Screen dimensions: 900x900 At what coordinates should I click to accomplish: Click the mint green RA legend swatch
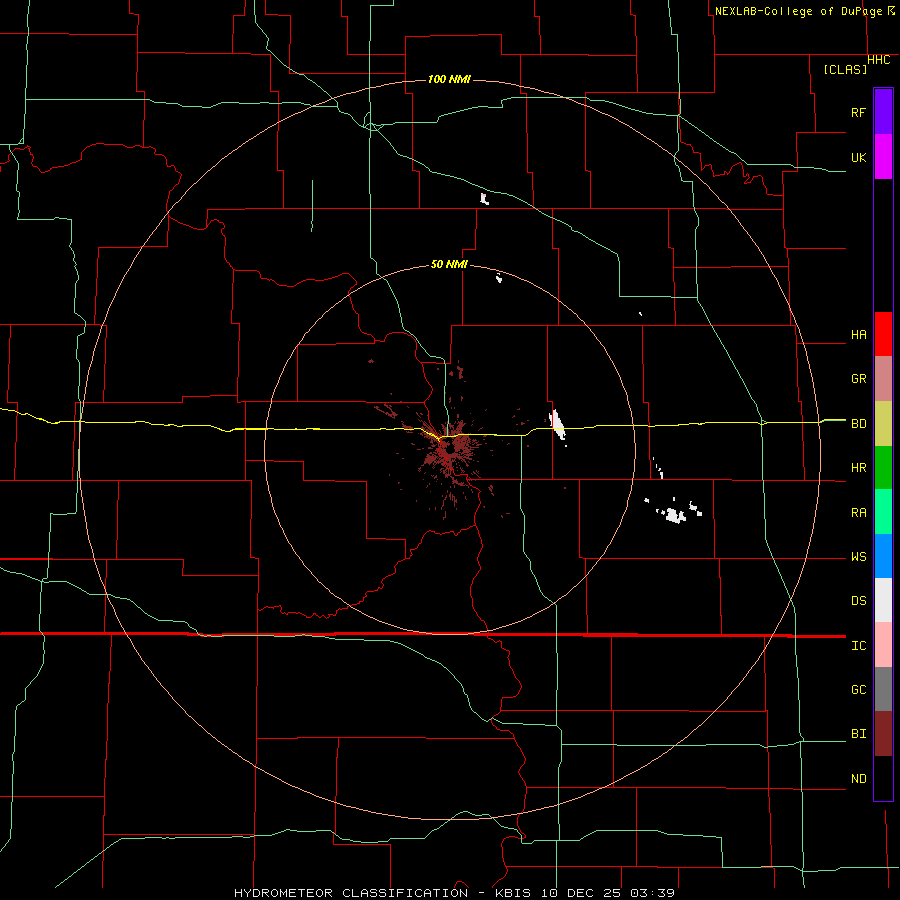883,512
